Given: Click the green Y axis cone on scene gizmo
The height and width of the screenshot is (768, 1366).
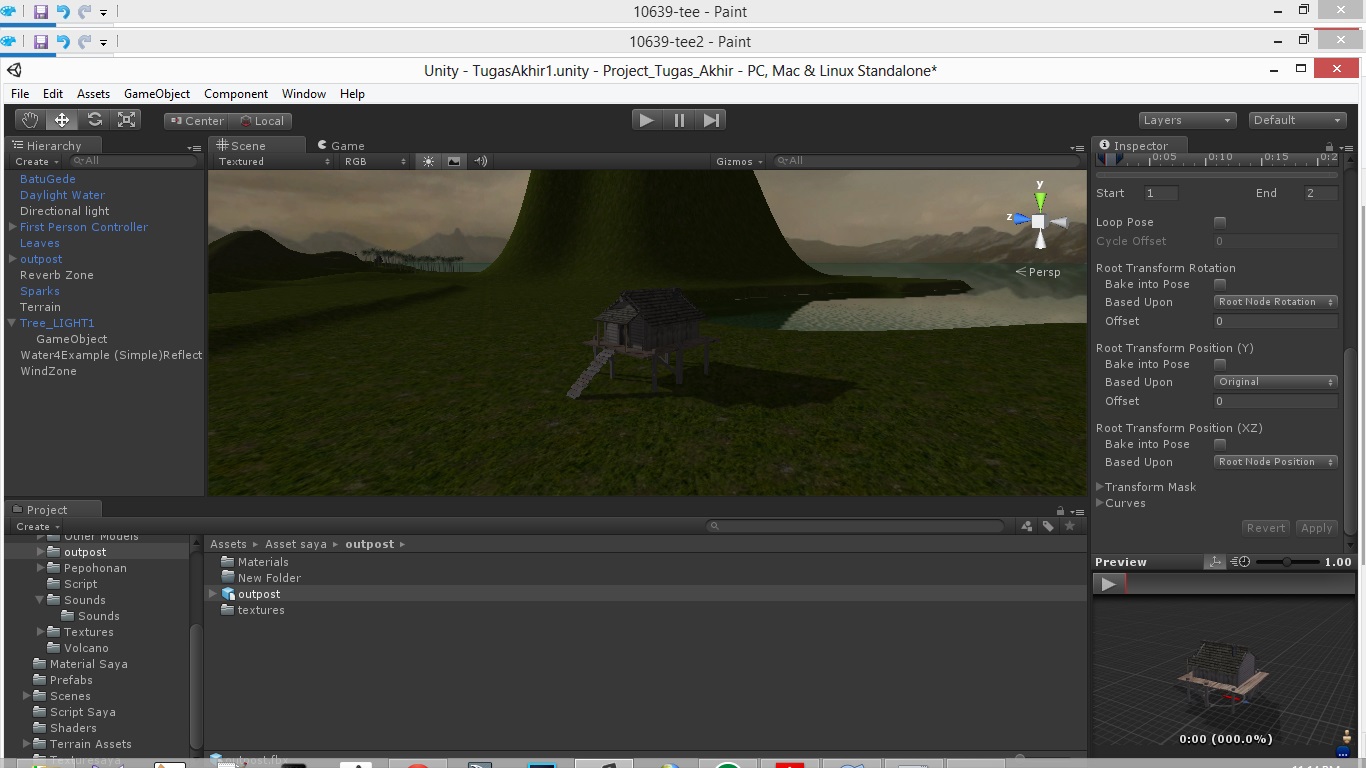Looking at the screenshot, I should pyautogui.click(x=1040, y=200).
